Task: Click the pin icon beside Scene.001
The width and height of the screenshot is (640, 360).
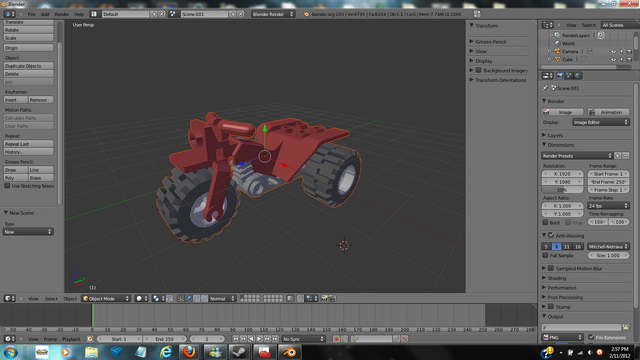Action: tap(545, 88)
